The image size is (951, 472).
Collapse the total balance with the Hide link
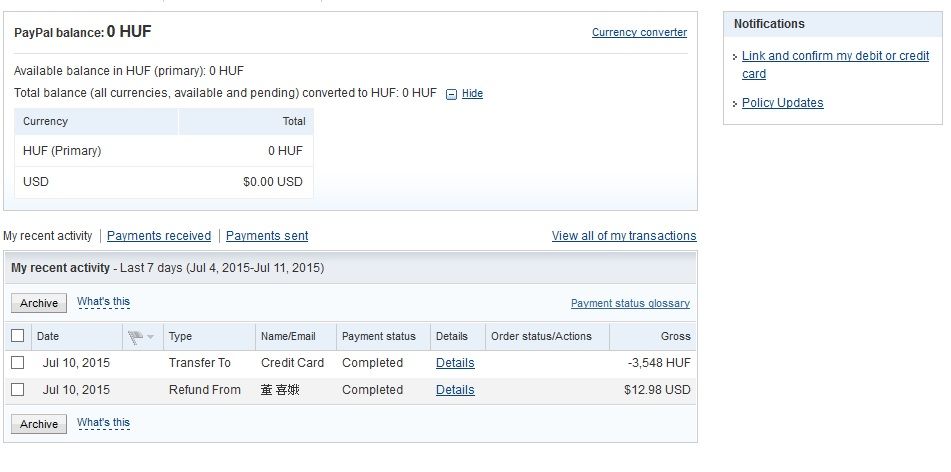pos(472,94)
